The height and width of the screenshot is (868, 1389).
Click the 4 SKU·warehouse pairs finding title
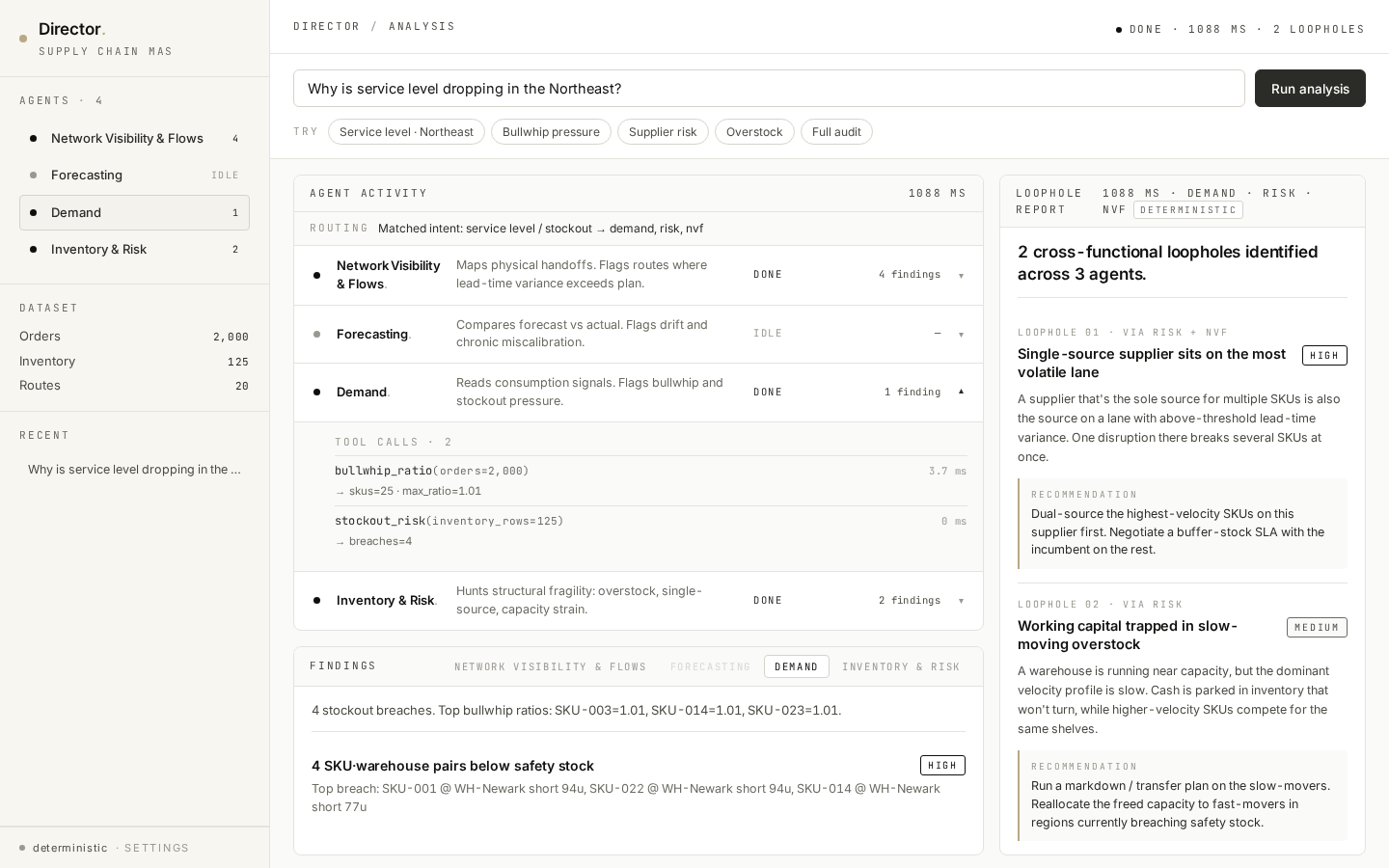pyautogui.click(x=452, y=766)
